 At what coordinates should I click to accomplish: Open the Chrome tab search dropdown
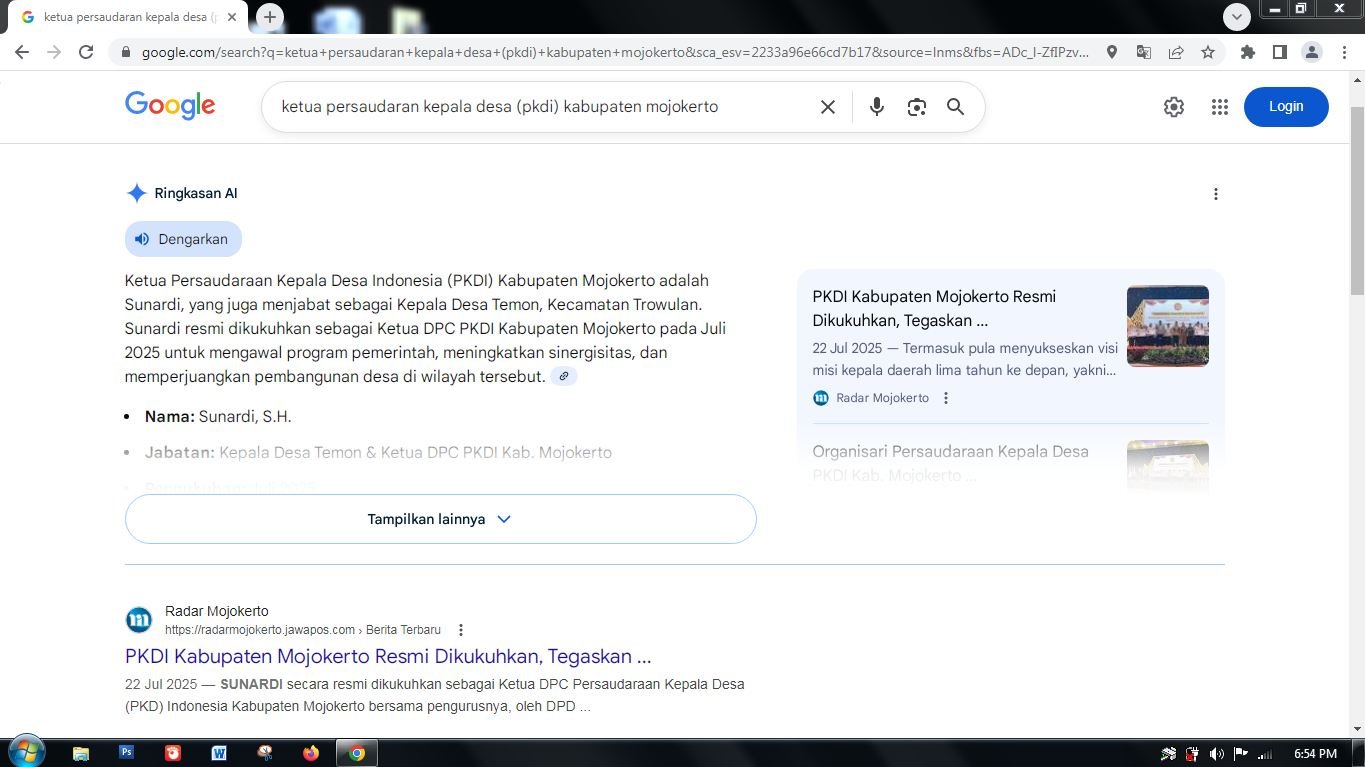pyautogui.click(x=1237, y=17)
